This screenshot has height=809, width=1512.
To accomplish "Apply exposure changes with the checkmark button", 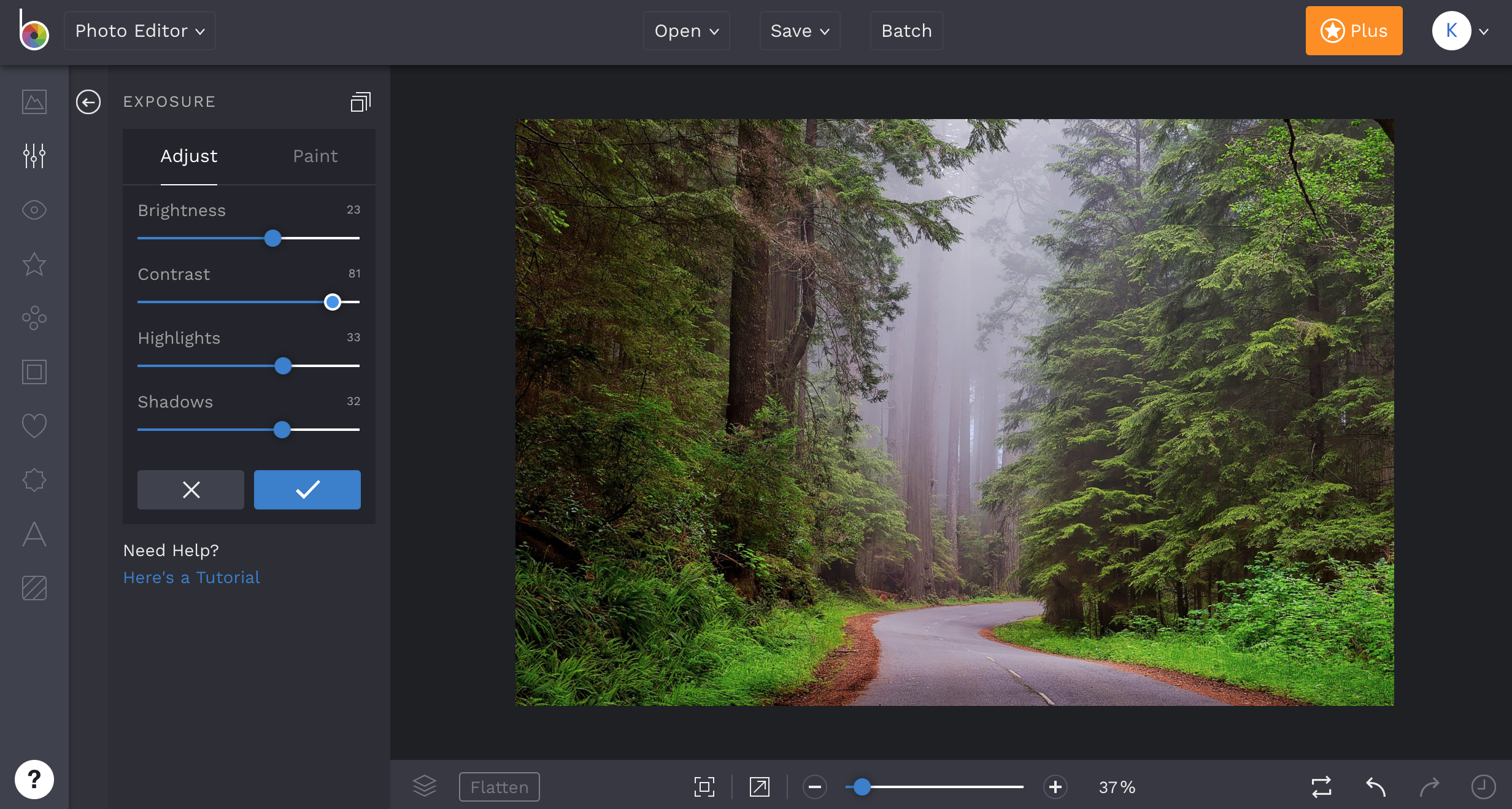I will point(307,490).
